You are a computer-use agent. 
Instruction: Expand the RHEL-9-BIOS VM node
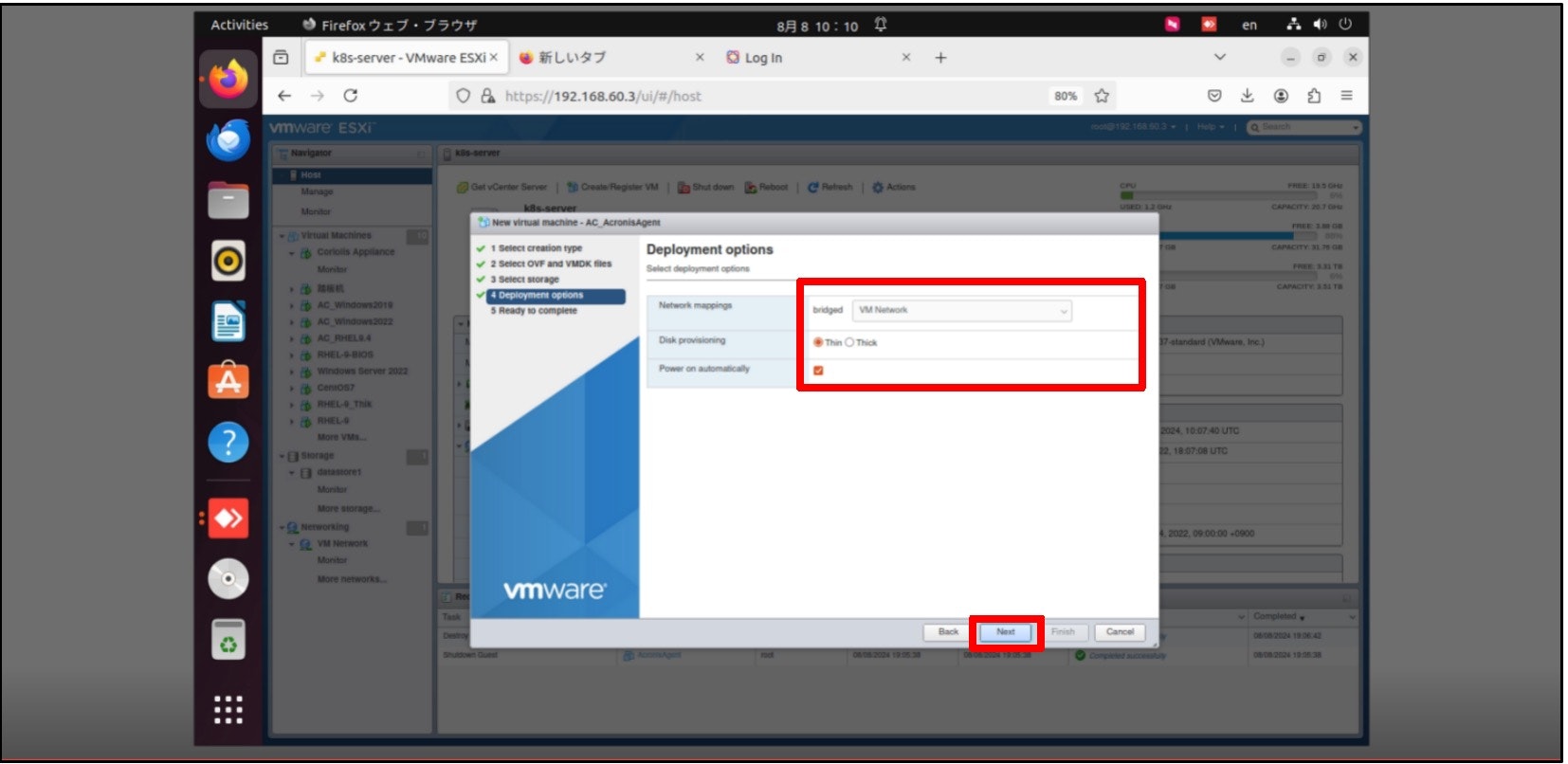[292, 355]
